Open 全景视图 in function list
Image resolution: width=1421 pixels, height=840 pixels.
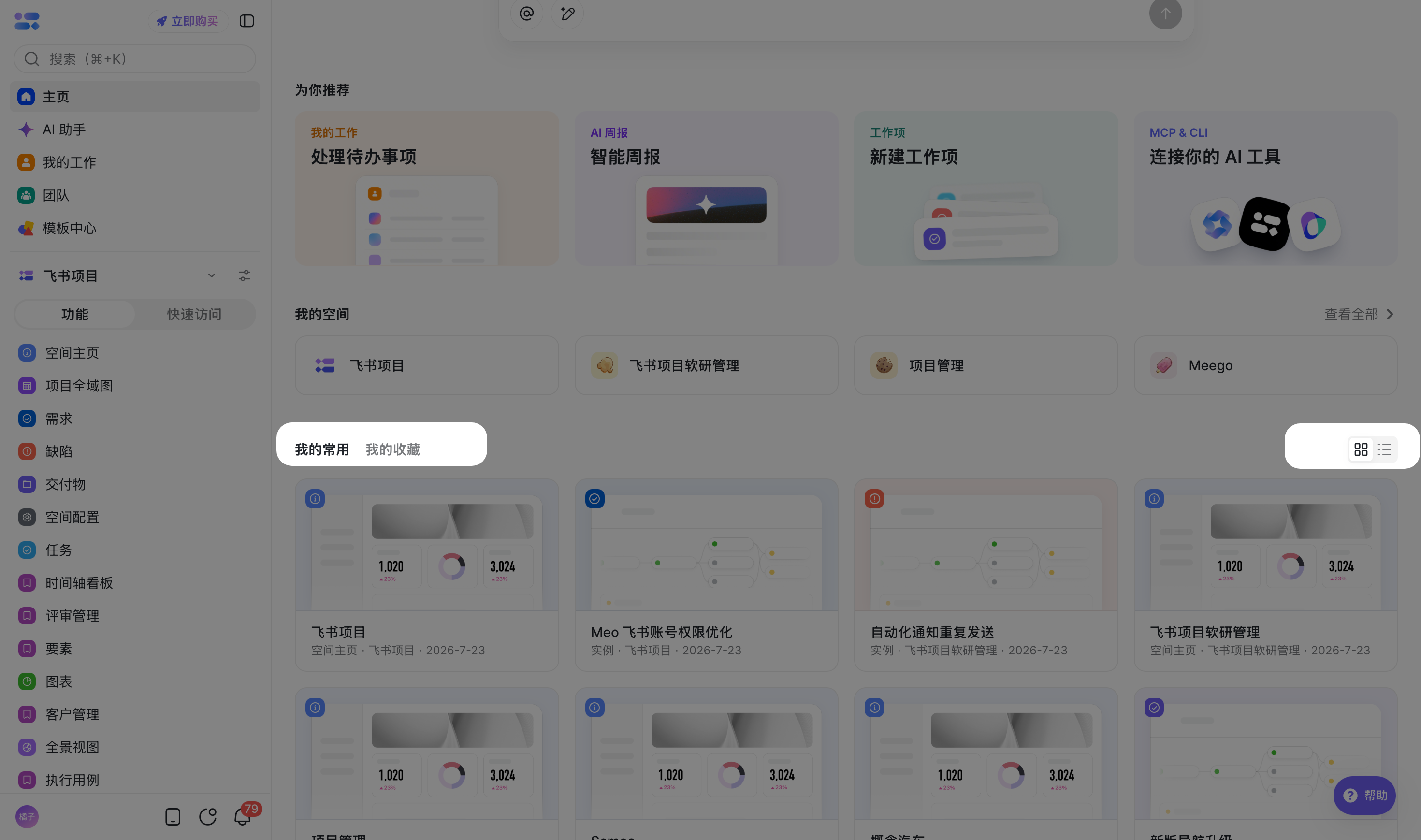point(135,747)
